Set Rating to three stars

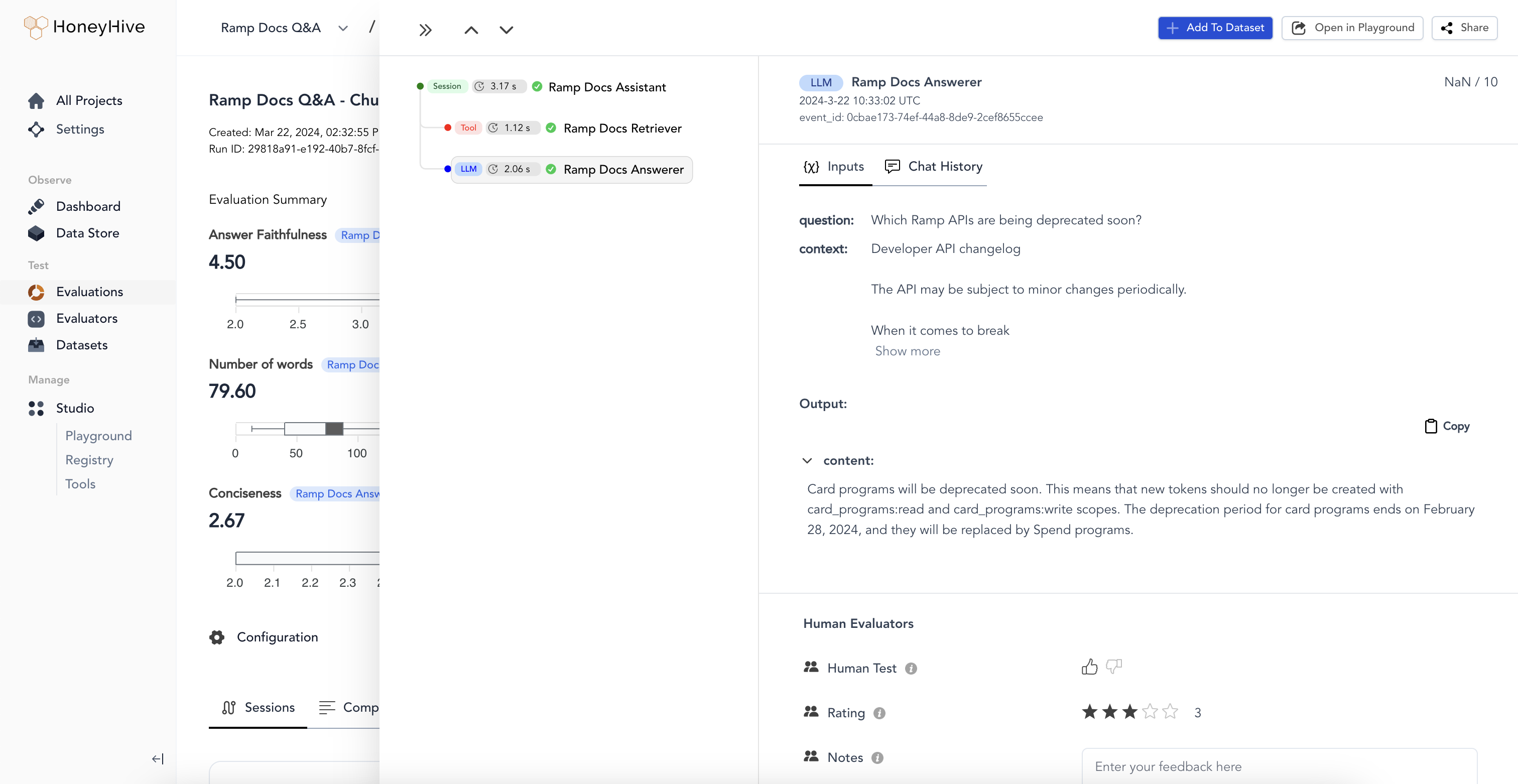coord(1129,712)
